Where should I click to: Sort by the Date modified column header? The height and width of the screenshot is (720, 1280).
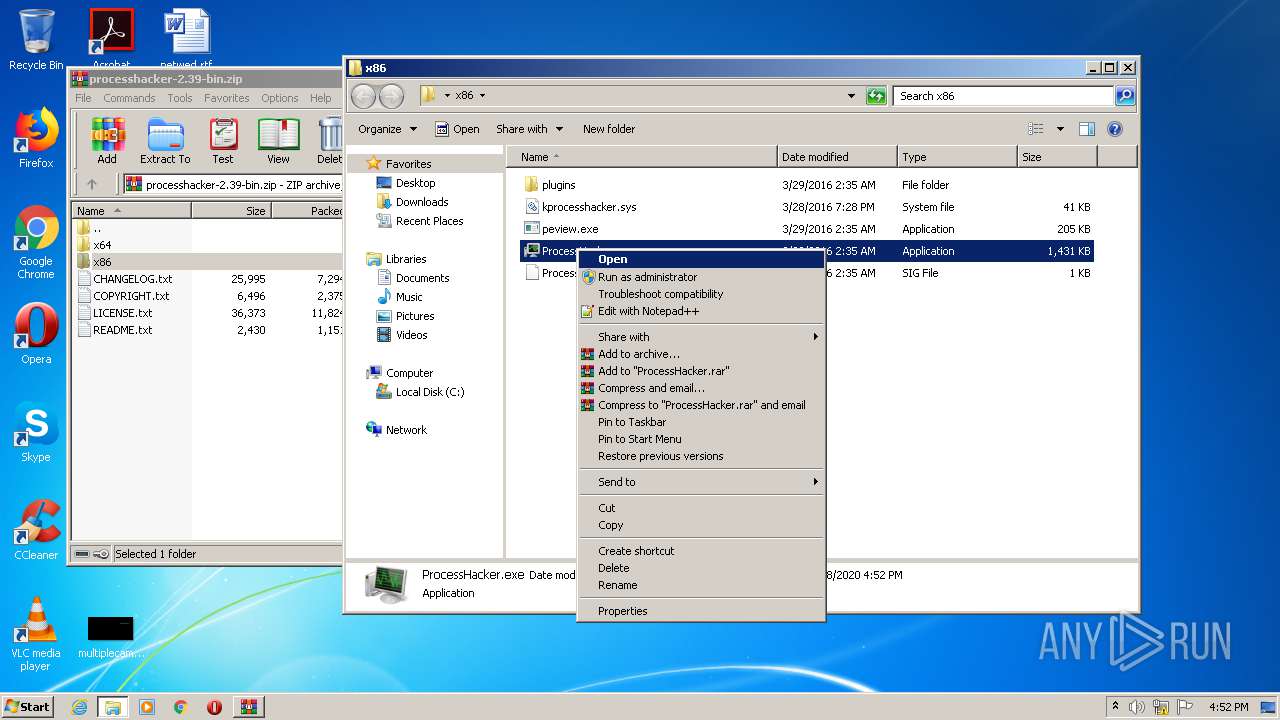(837, 157)
